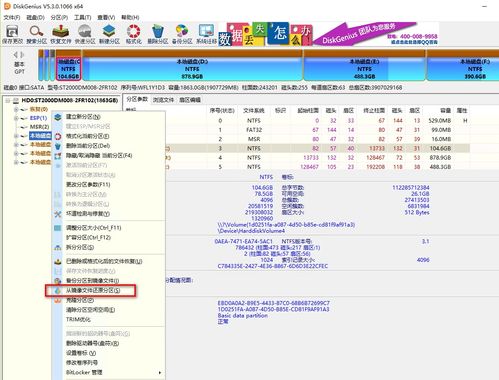Viewport: 499px width, 380px height.
Task: Switch to the 扇区编辑 sector editor tab
Action: point(190,100)
